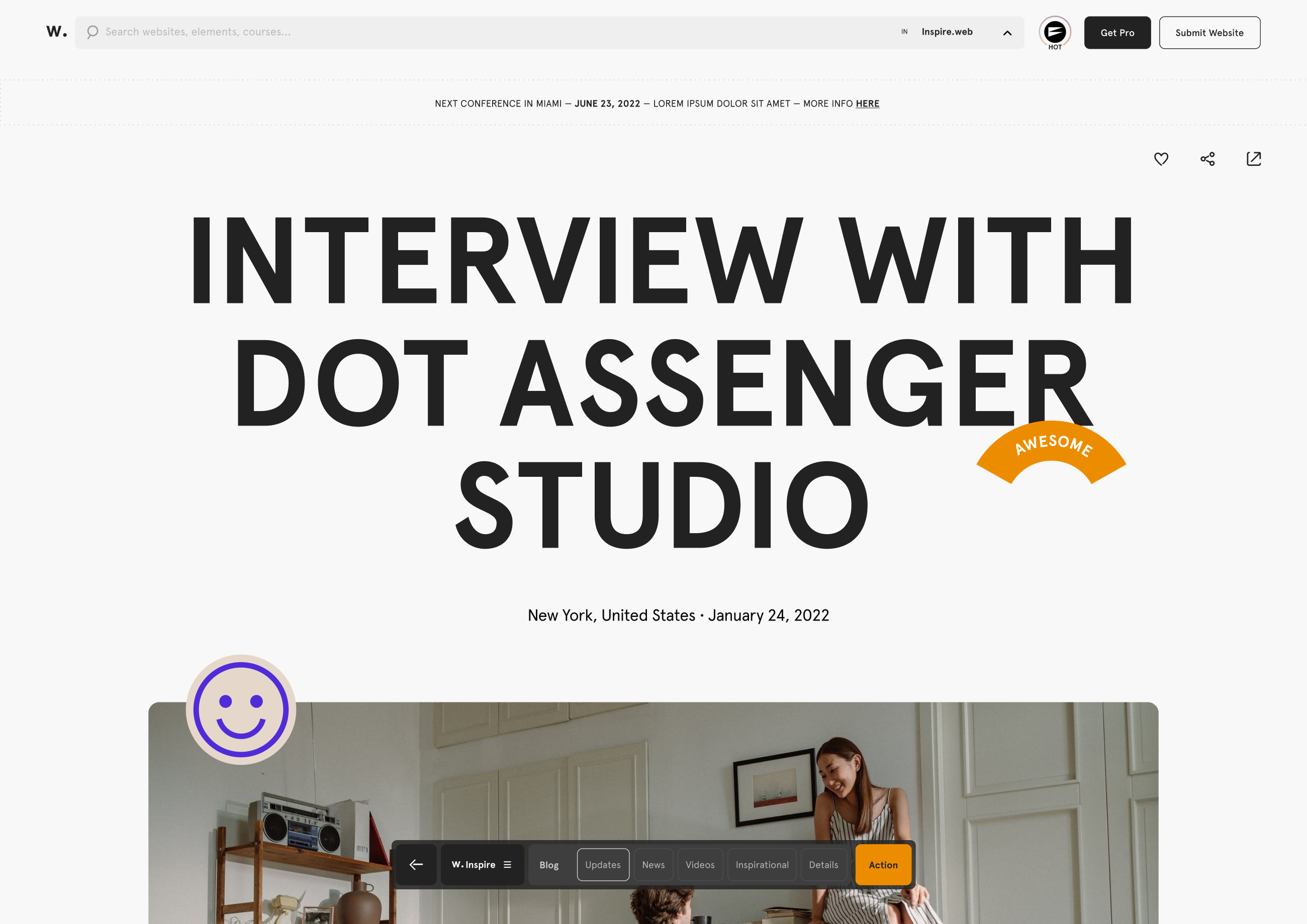The width and height of the screenshot is (1307, 924).
Task: Select the Updates tab
Action: (x=603, y=864)
